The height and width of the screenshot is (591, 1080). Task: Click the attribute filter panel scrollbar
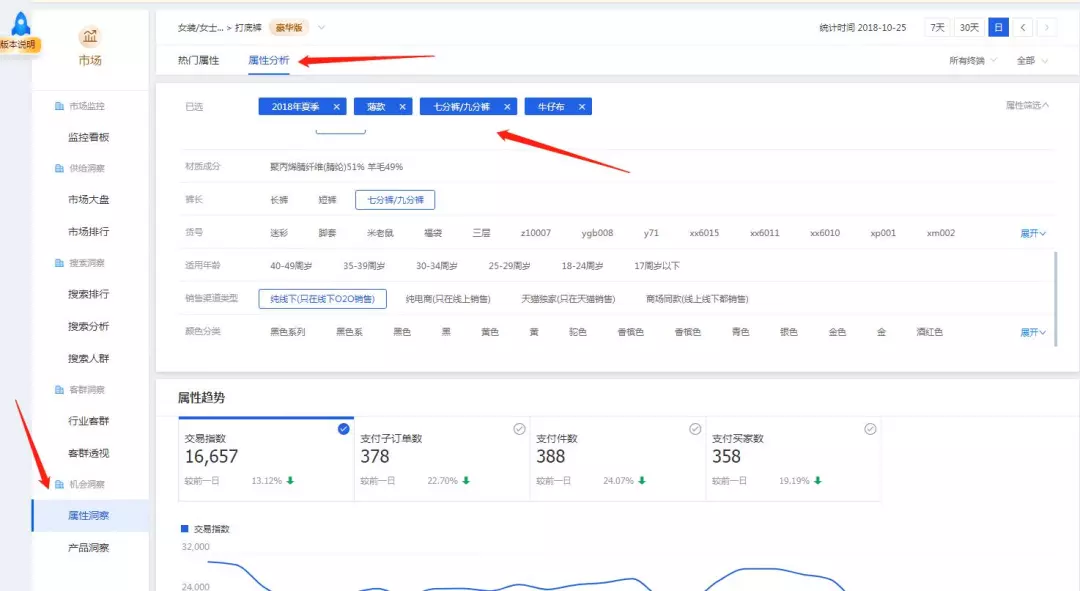click(1056, 298)
